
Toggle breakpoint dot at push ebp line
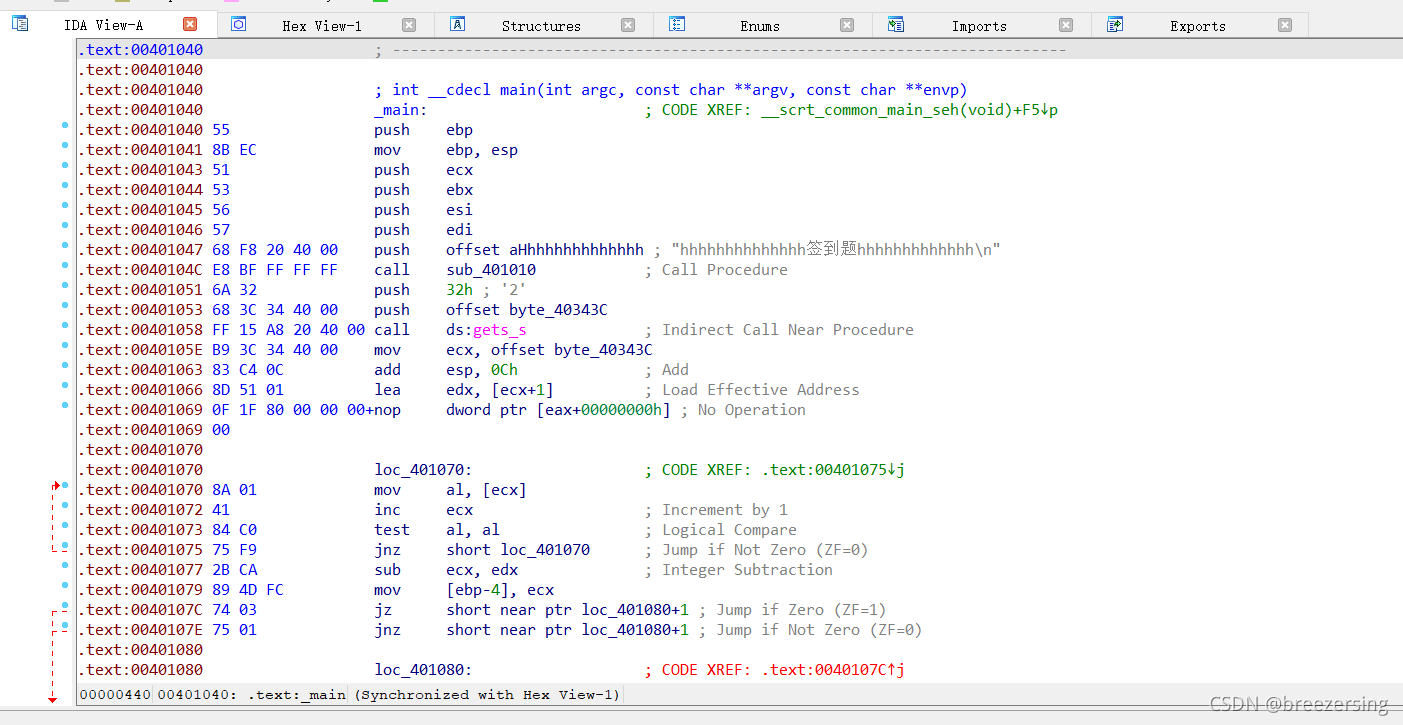[65, 126]
